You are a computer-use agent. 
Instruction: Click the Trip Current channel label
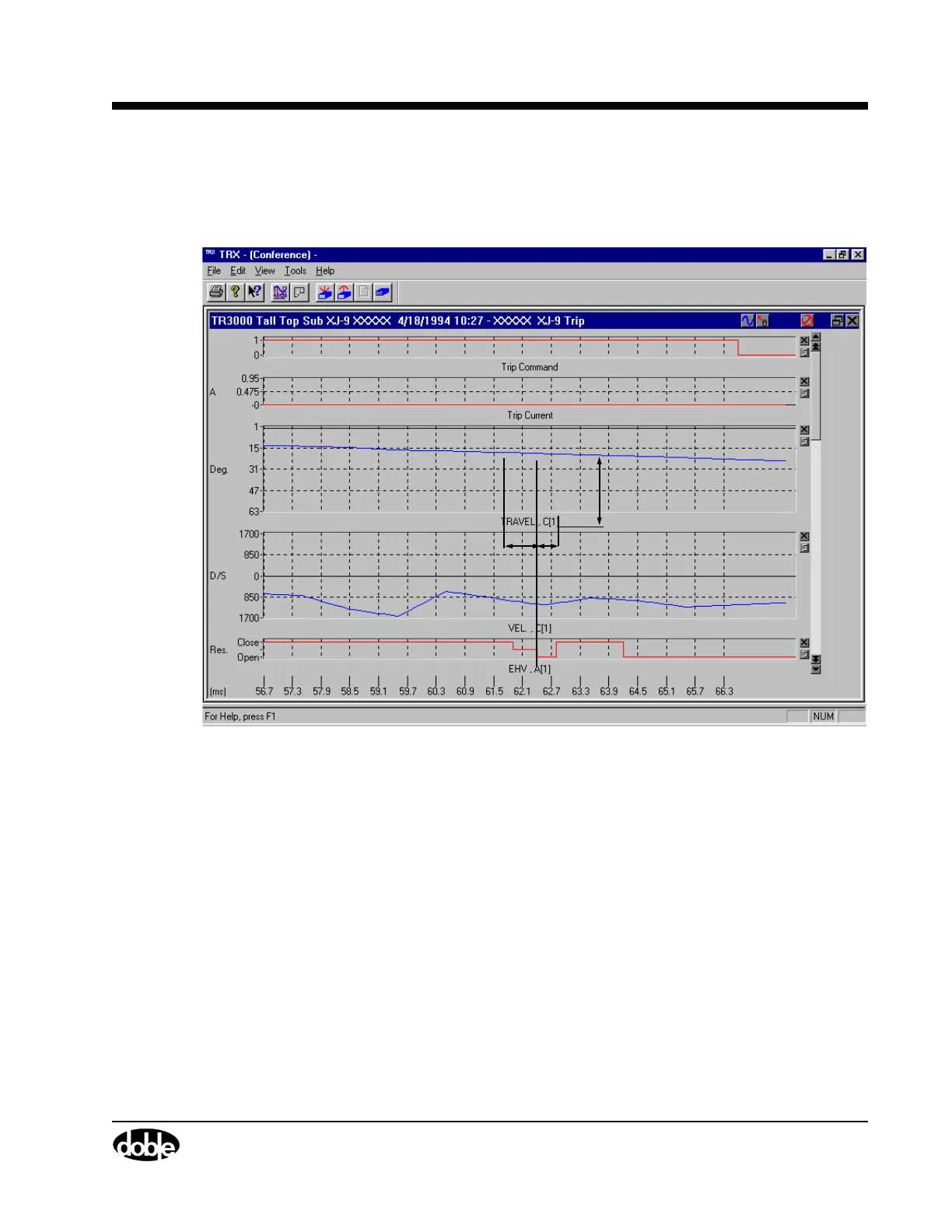tap(530, 415)
